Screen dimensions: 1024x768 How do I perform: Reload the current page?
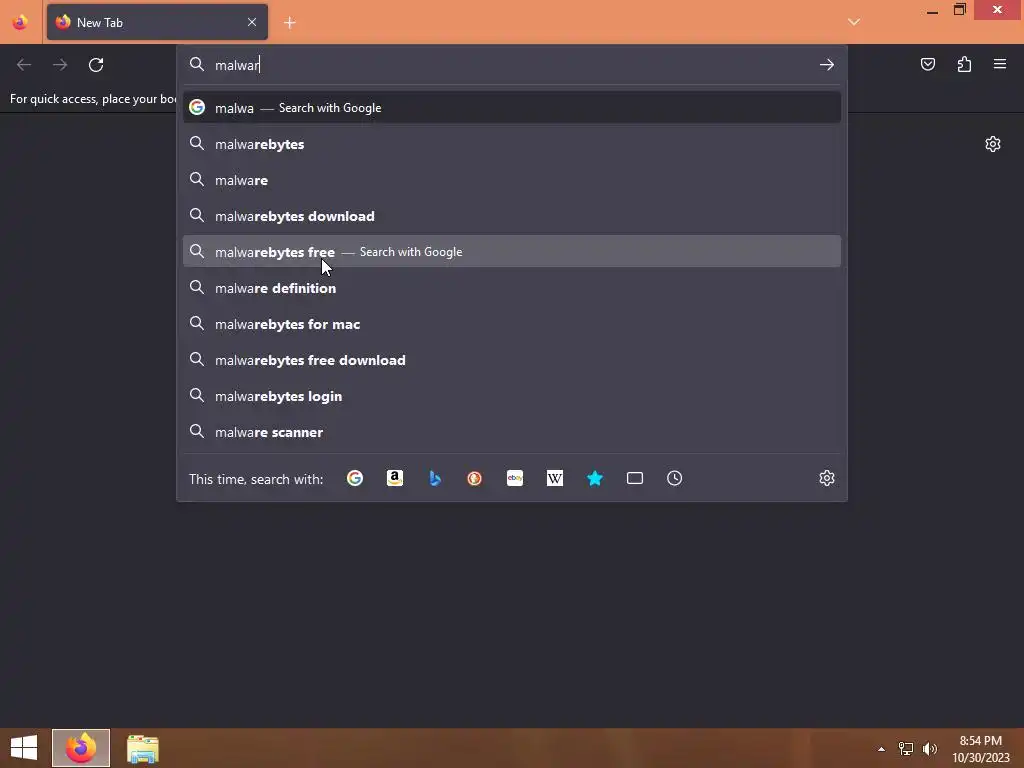point(96,65)
